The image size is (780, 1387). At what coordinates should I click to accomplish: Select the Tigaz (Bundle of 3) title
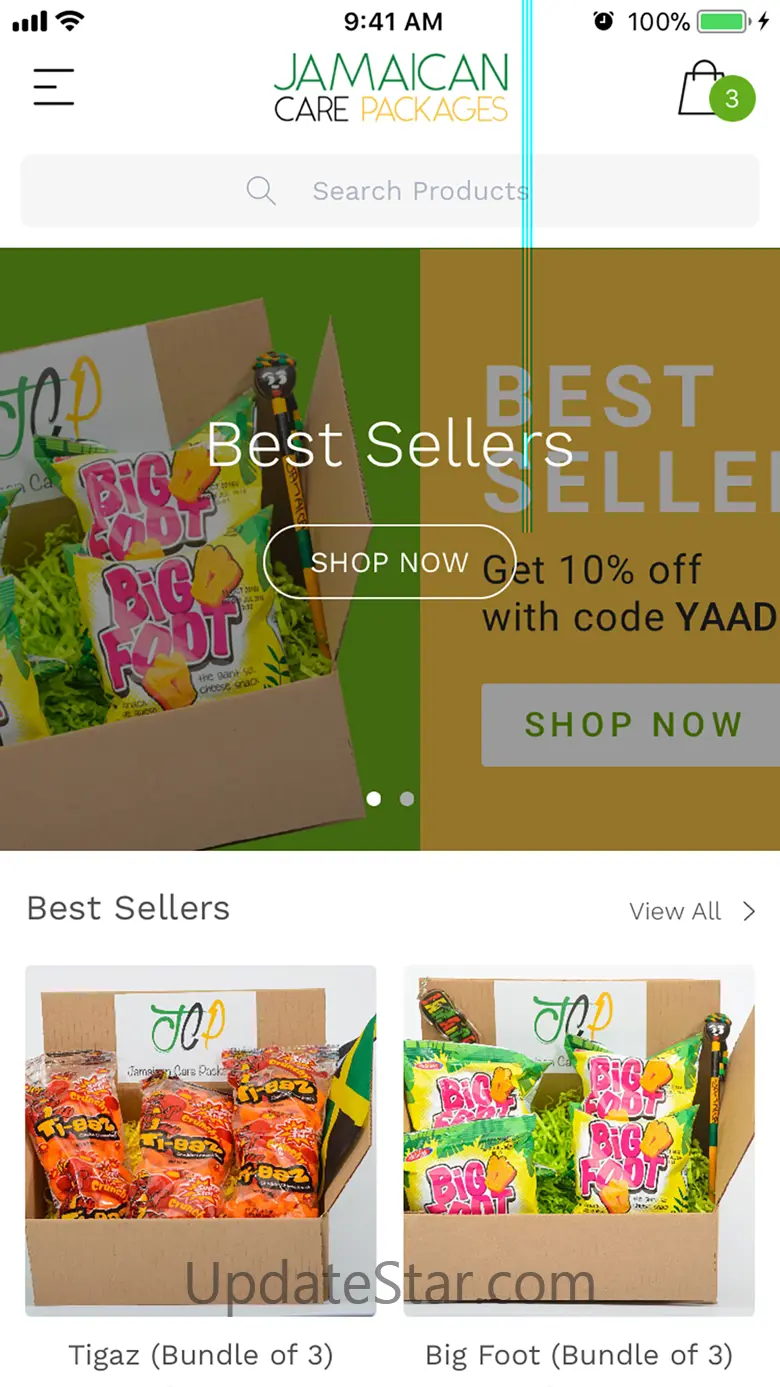point(201,1355)
